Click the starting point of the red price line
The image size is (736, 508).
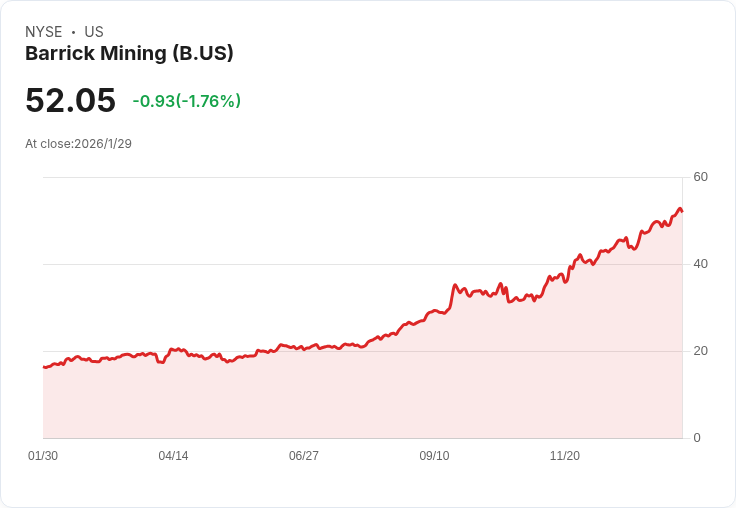click(x=44, y=367)
